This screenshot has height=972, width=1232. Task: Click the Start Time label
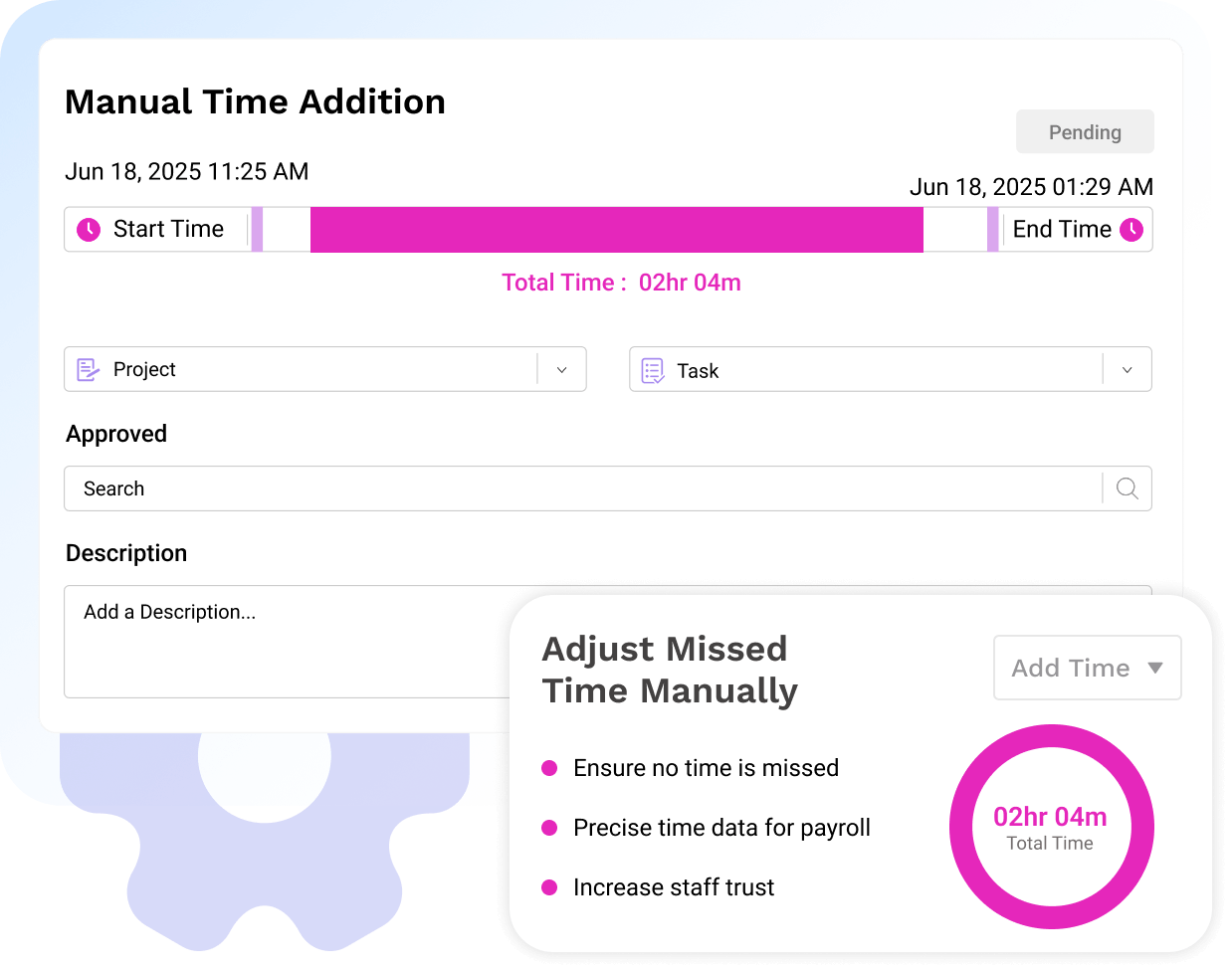tap(168, 229)
